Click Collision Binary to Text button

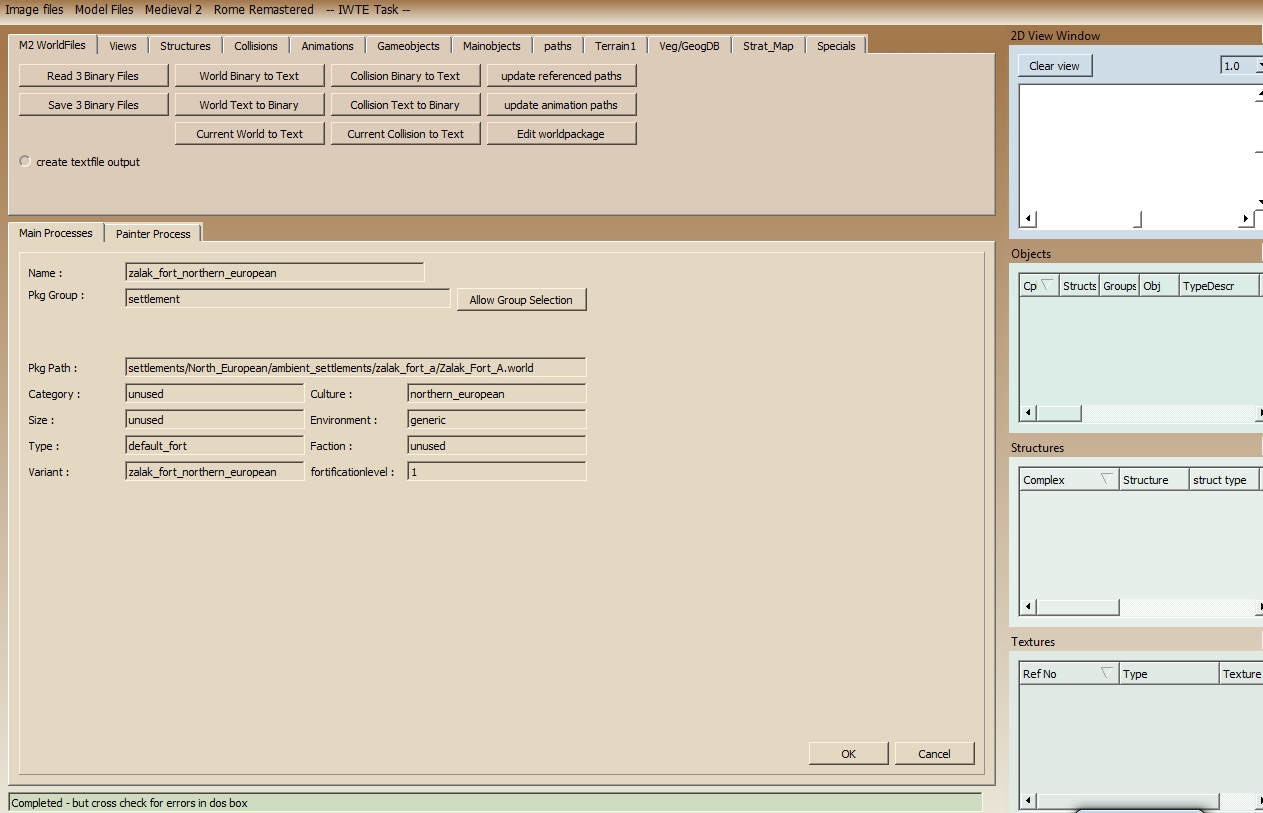tap(405, 76)
